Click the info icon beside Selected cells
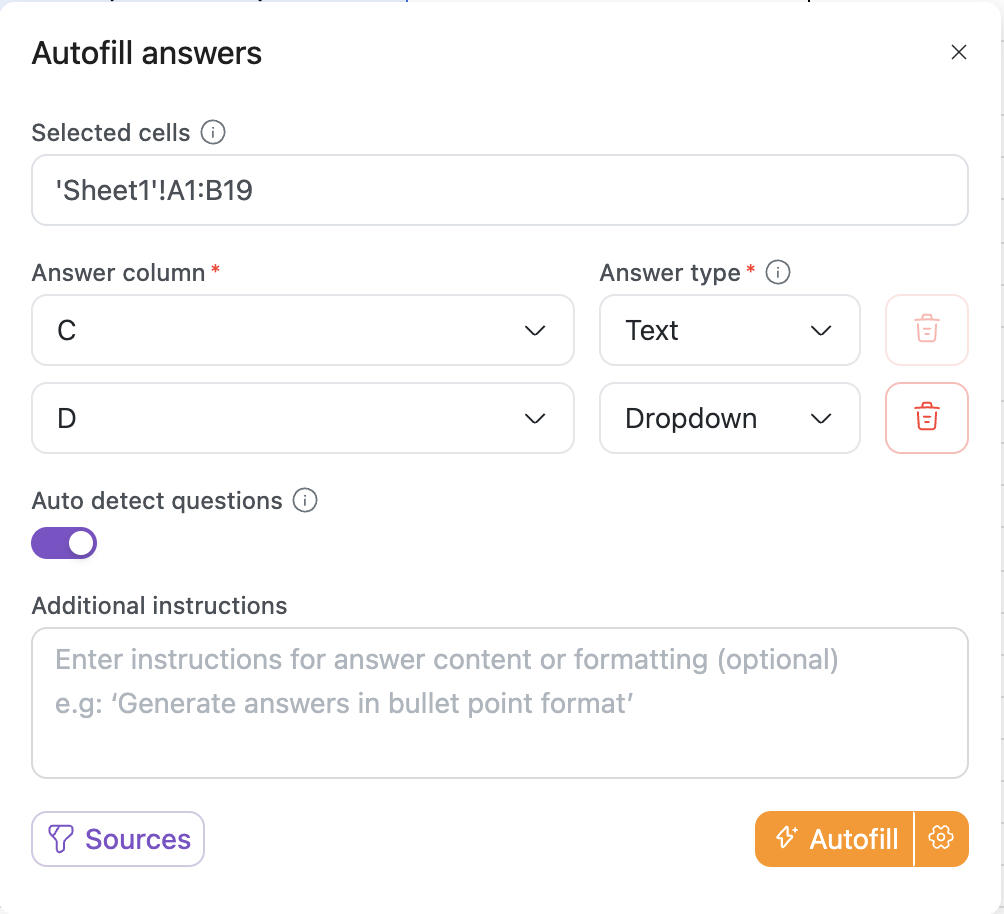Viewport: 1004px width, 914px height. coord(213,133)
